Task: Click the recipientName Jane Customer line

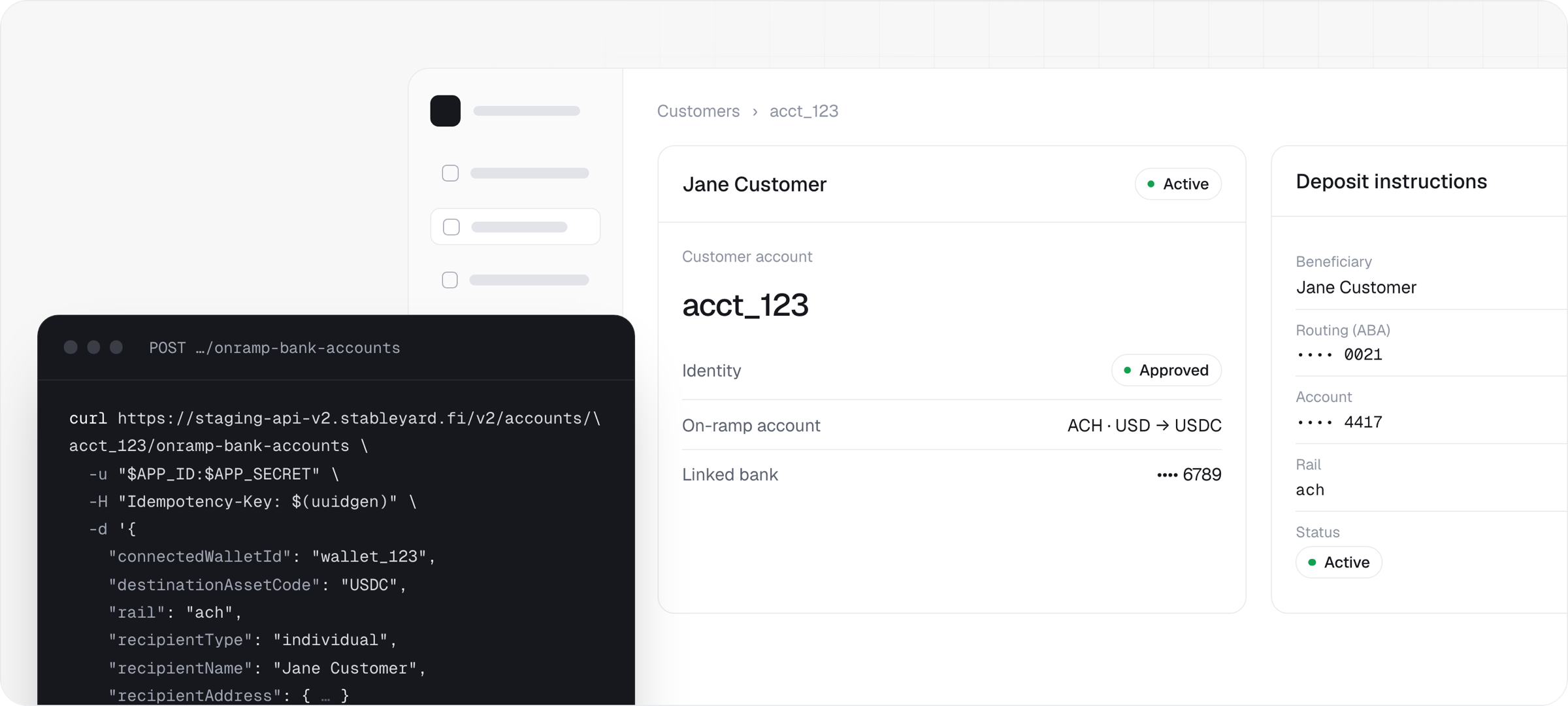Action: (267, 668)
